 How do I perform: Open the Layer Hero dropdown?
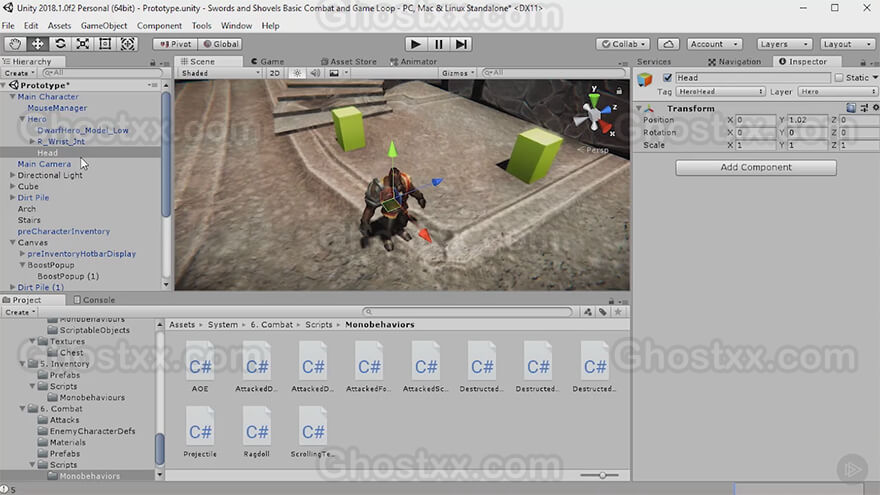837,91
